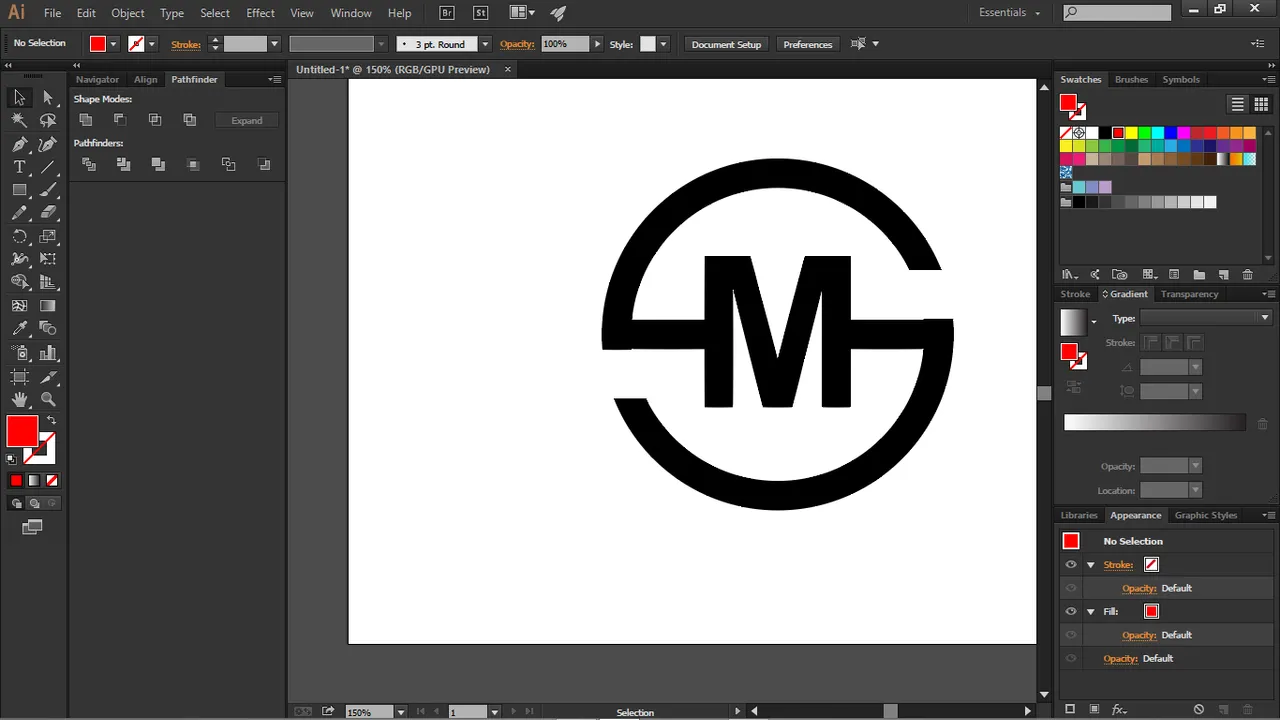Click the Unite shape mode icon

click(86, 120)
